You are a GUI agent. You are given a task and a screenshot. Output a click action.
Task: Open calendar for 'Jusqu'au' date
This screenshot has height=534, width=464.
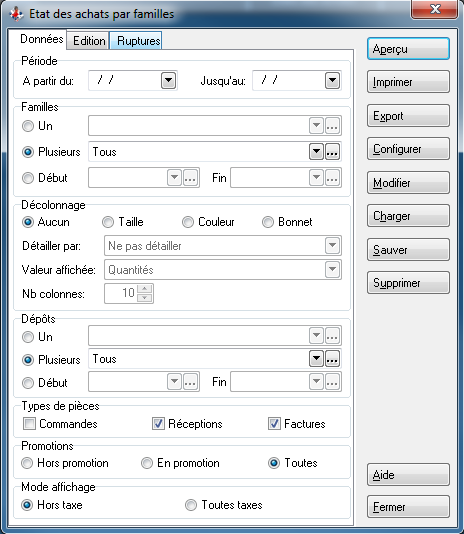click(x=332, y=81)
